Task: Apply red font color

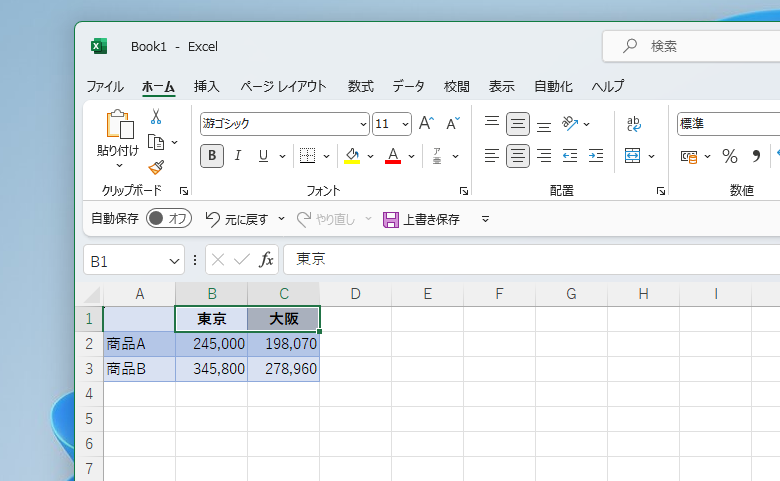Action: 393,156
